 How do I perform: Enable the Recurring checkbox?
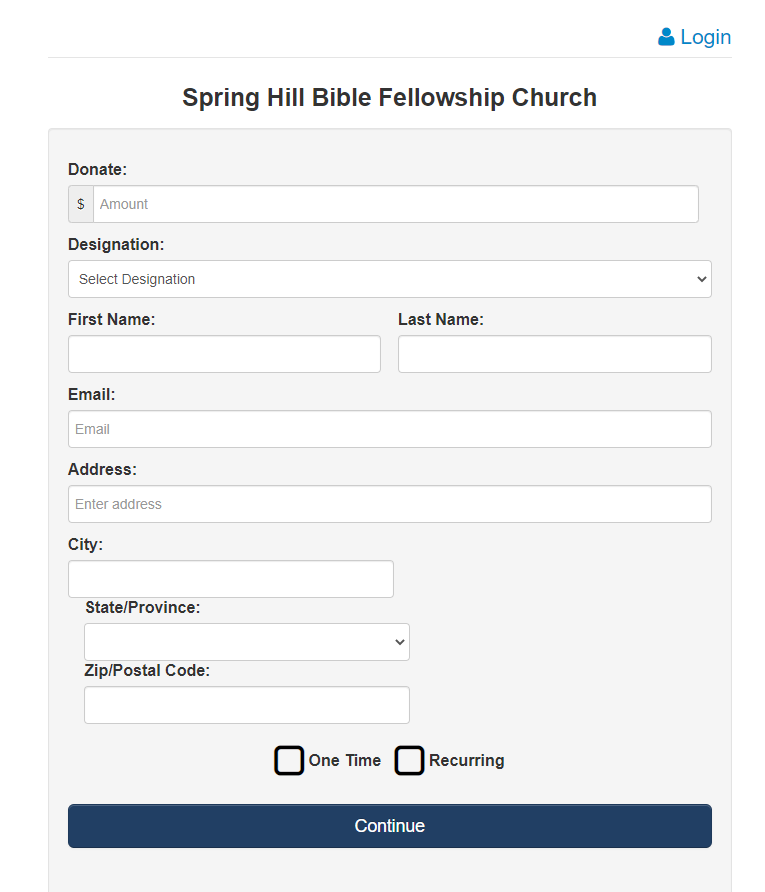coord(409,761)
